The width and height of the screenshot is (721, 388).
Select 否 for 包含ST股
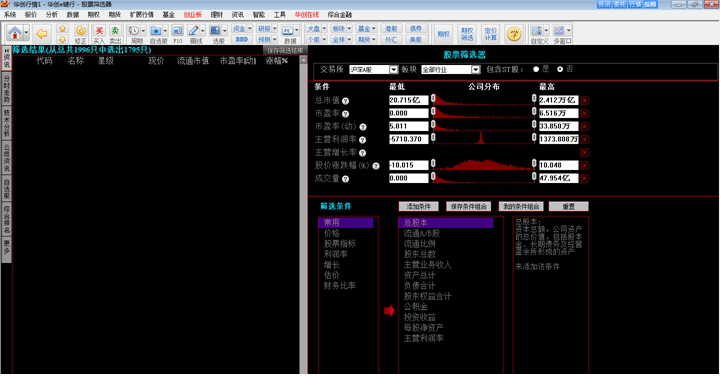click(x=560, y=69)
